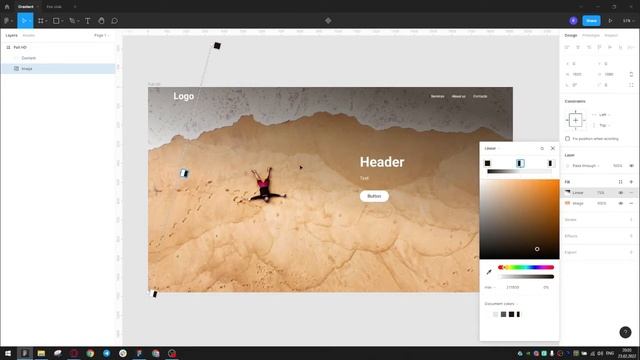Image resolution: width=640 pixels, height=360 pixels.
Task: Close the Linear gradient popup
Action: point(553,149)
